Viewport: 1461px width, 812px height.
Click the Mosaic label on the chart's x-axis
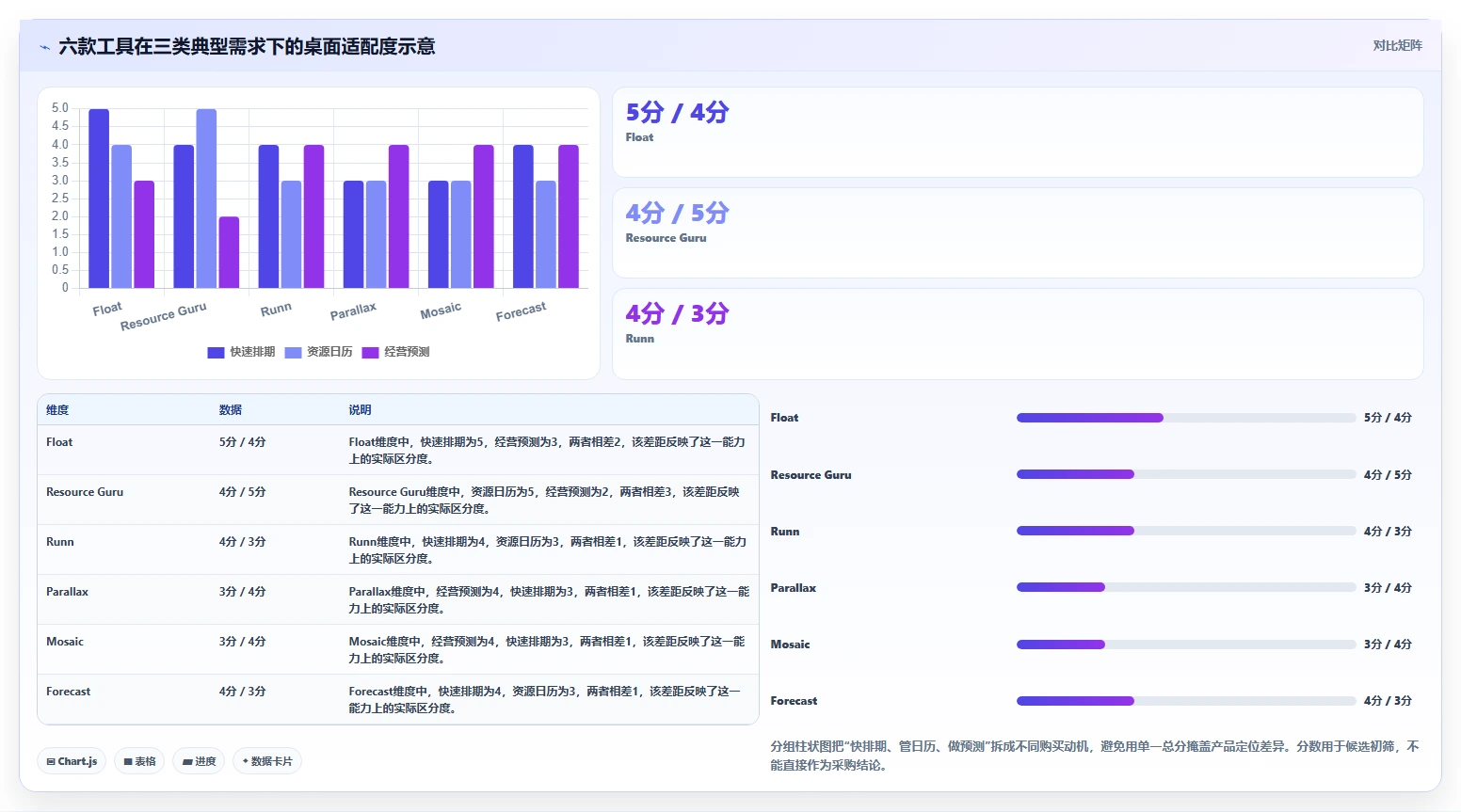pyautogui.click(x=441, y=310)
